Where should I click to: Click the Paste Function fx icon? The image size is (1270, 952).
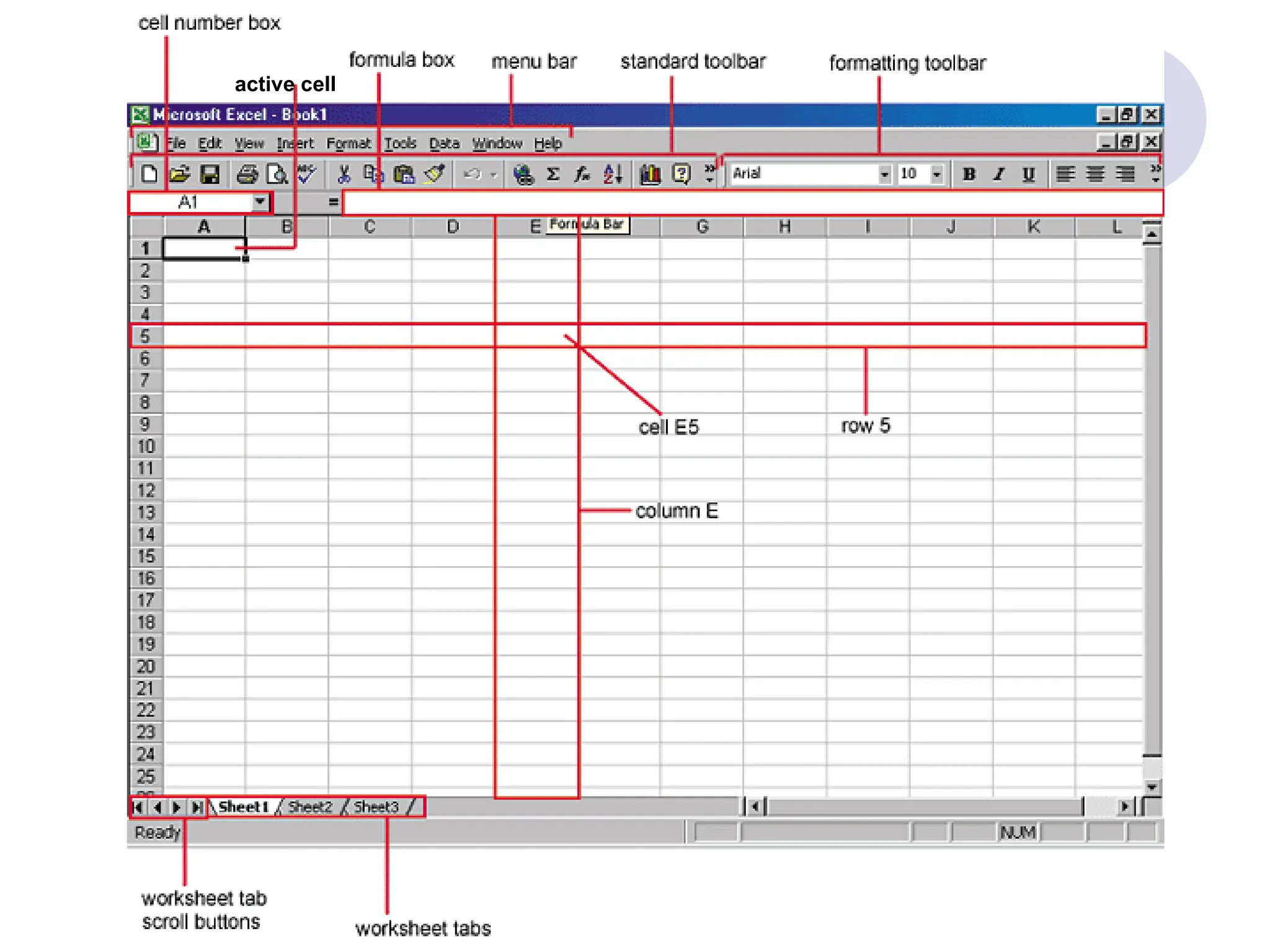click(x=582, y=175)
